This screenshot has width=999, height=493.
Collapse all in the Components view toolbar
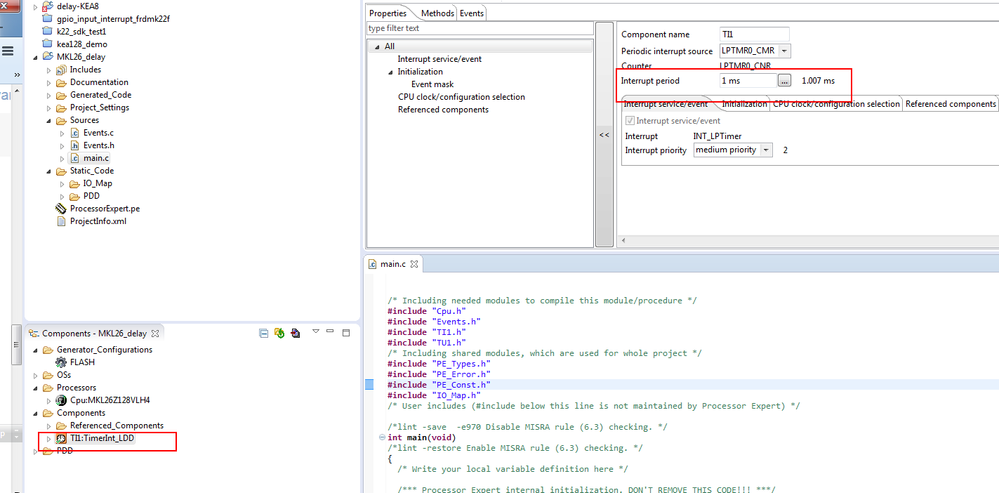coord(264,332)
